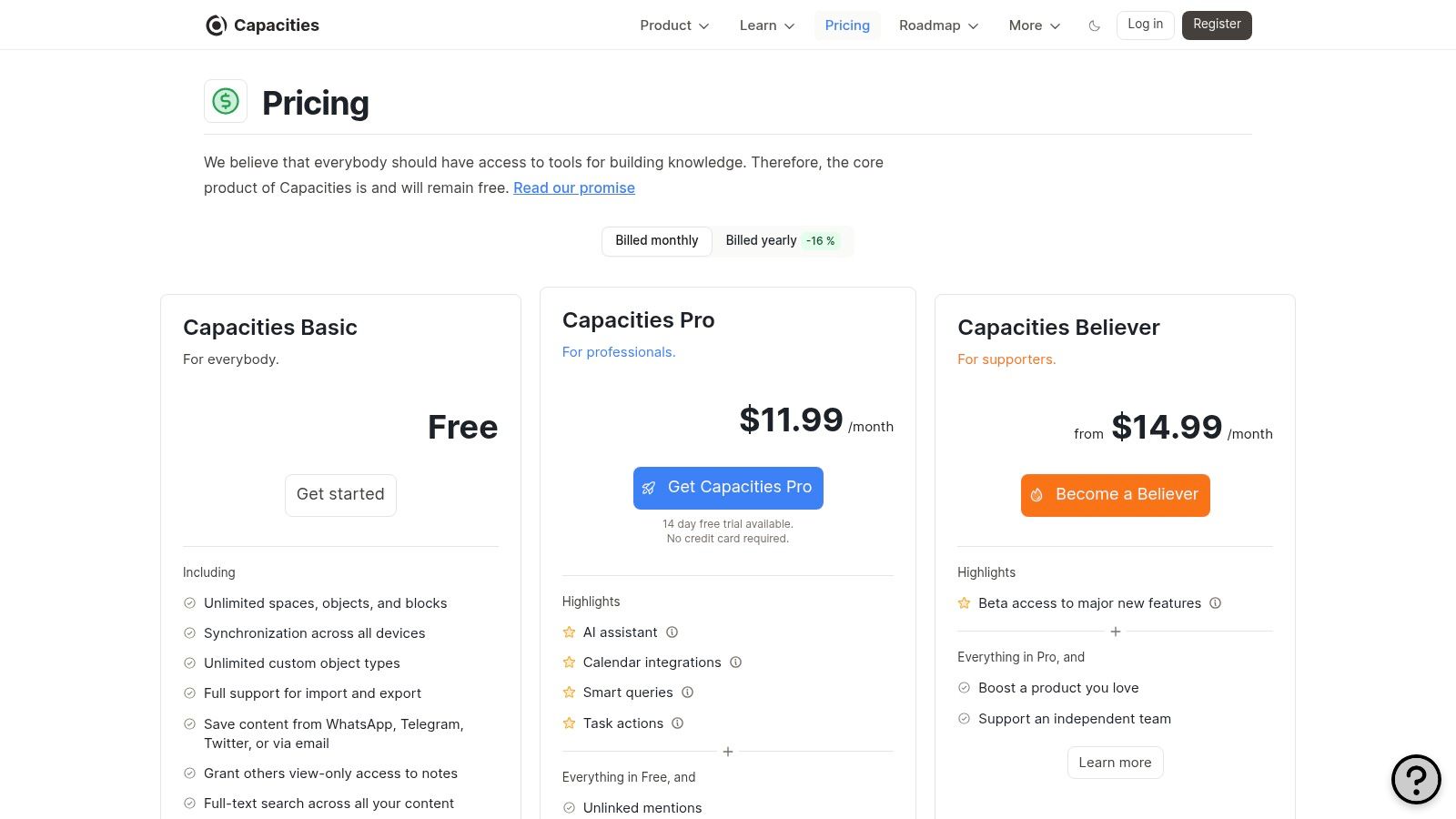Screen dimensions: 1456x819
Task: Click the green dollar Pricing icon
Action: 226,101
